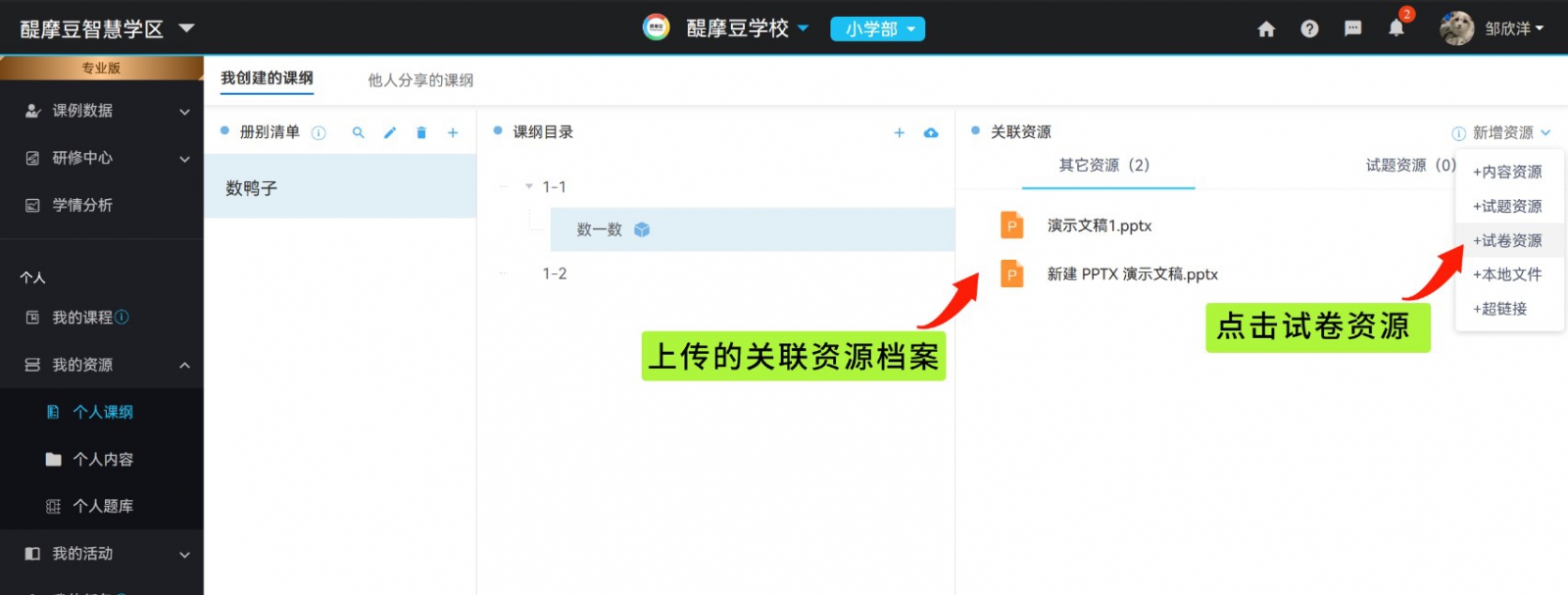Open the 小学部 dropdown
The image size is (1568, 595).
[x=877, y=29]
